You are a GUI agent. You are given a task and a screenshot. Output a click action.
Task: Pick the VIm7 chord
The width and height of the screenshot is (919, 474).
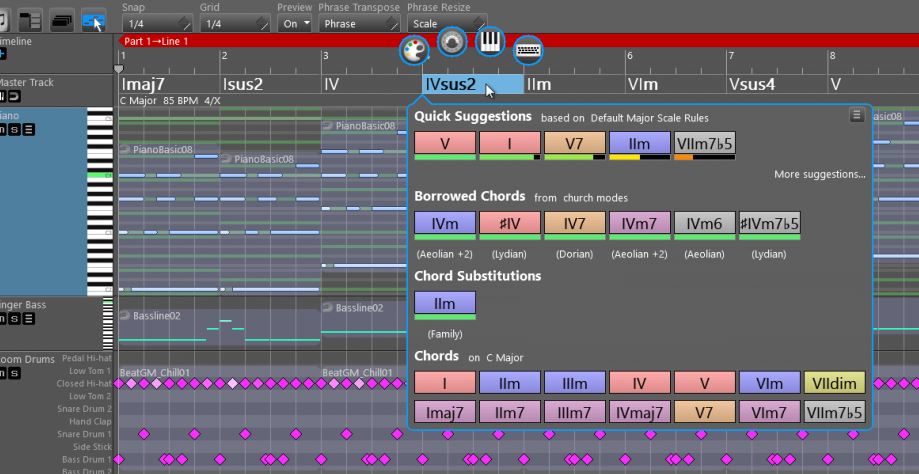(770, 412)
